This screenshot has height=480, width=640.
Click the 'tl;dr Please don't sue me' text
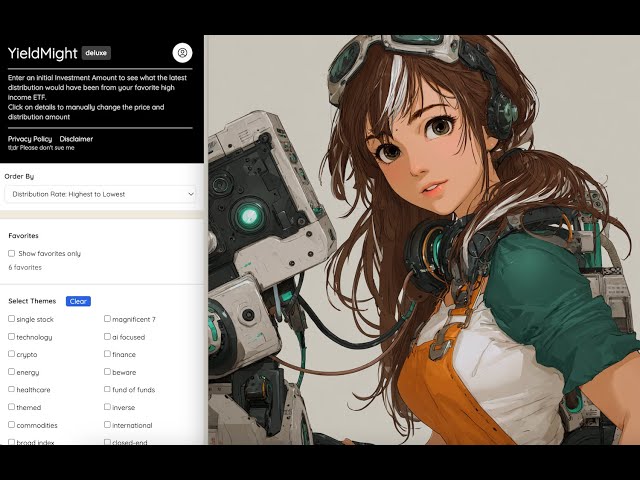(x=41, y=148)
